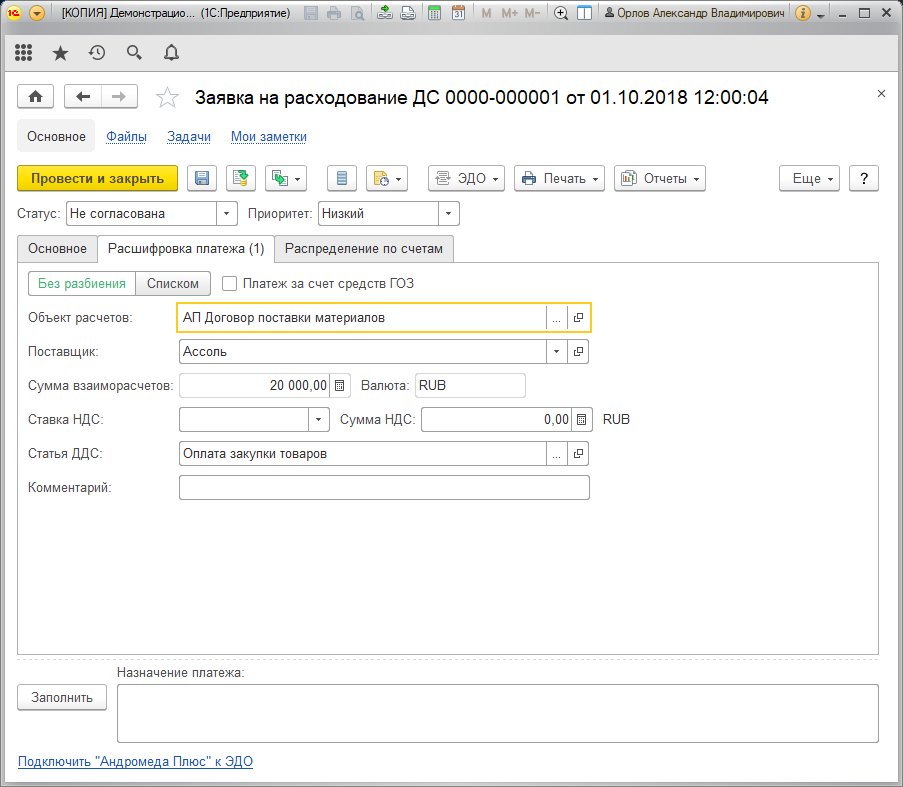Open calculator for Сумма взаиморасчетов field
903x787 pixels.
click(x=340, y=386)
